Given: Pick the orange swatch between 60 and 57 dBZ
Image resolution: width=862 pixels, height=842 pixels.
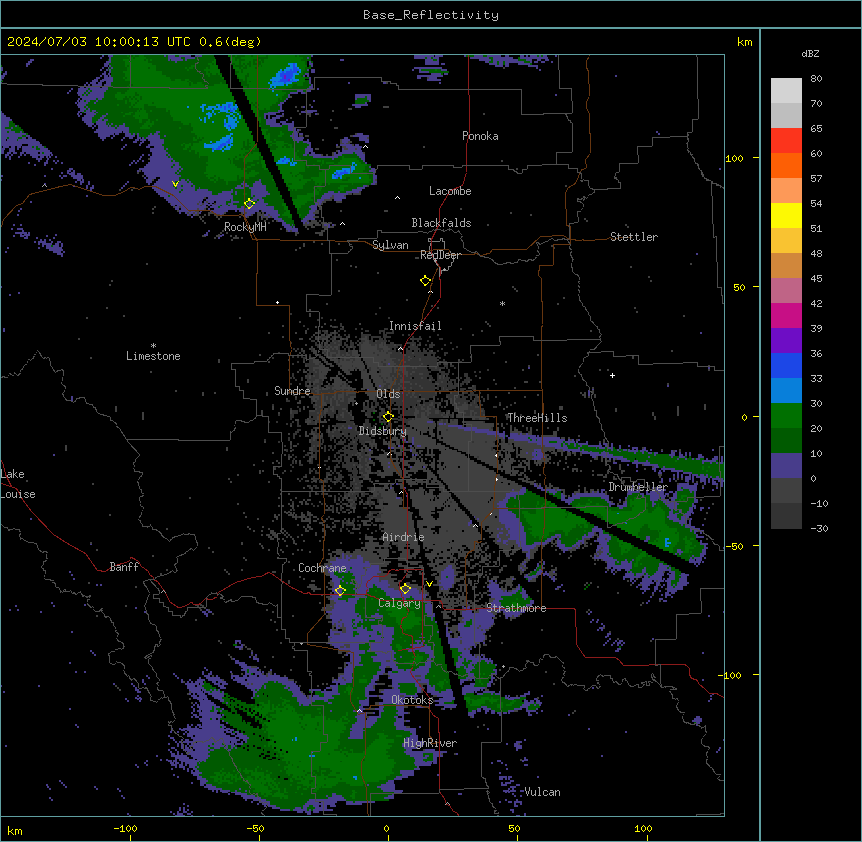Looking at the screenshot, I should (x=786, y=165).
